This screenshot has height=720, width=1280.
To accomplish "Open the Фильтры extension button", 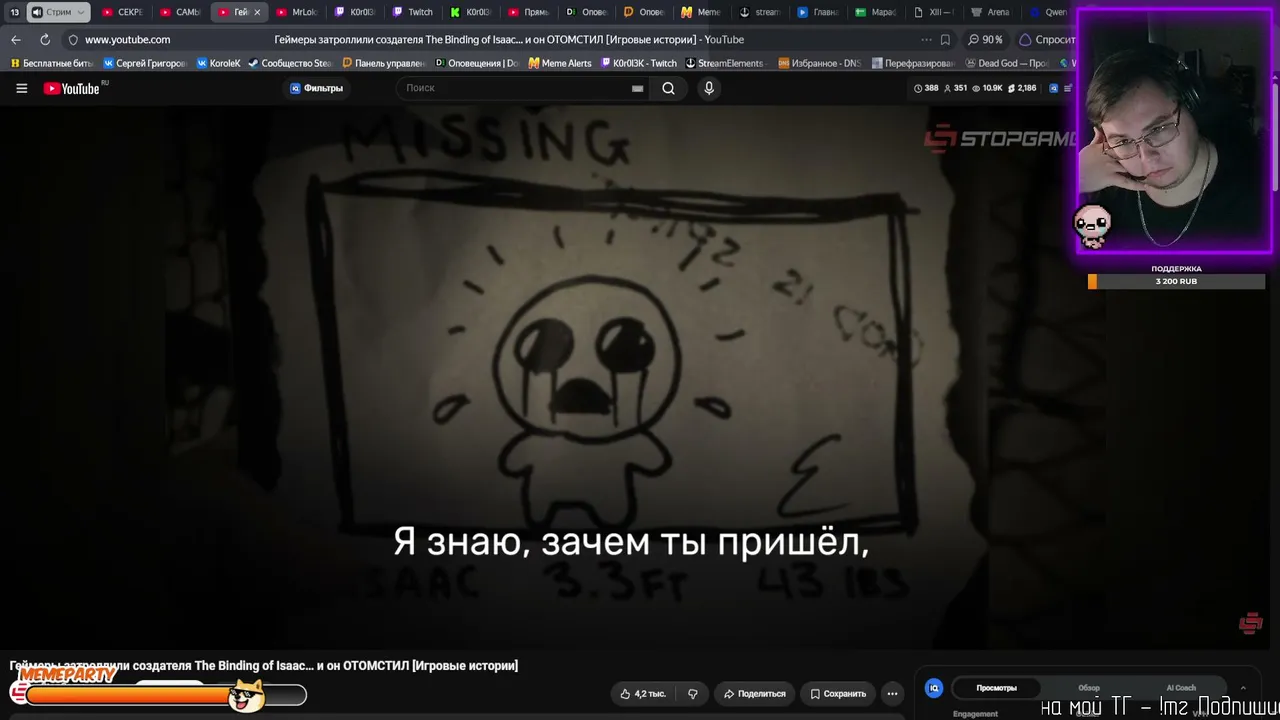I will pyautogui.click(x=316, y=88).
